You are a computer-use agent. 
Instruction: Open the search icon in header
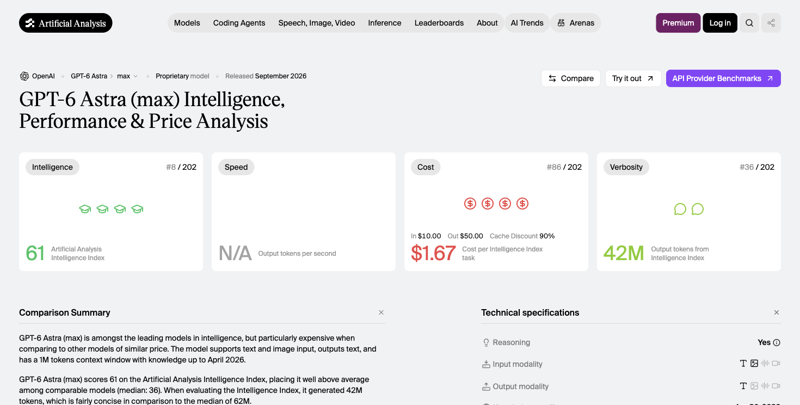pos(749,23)
